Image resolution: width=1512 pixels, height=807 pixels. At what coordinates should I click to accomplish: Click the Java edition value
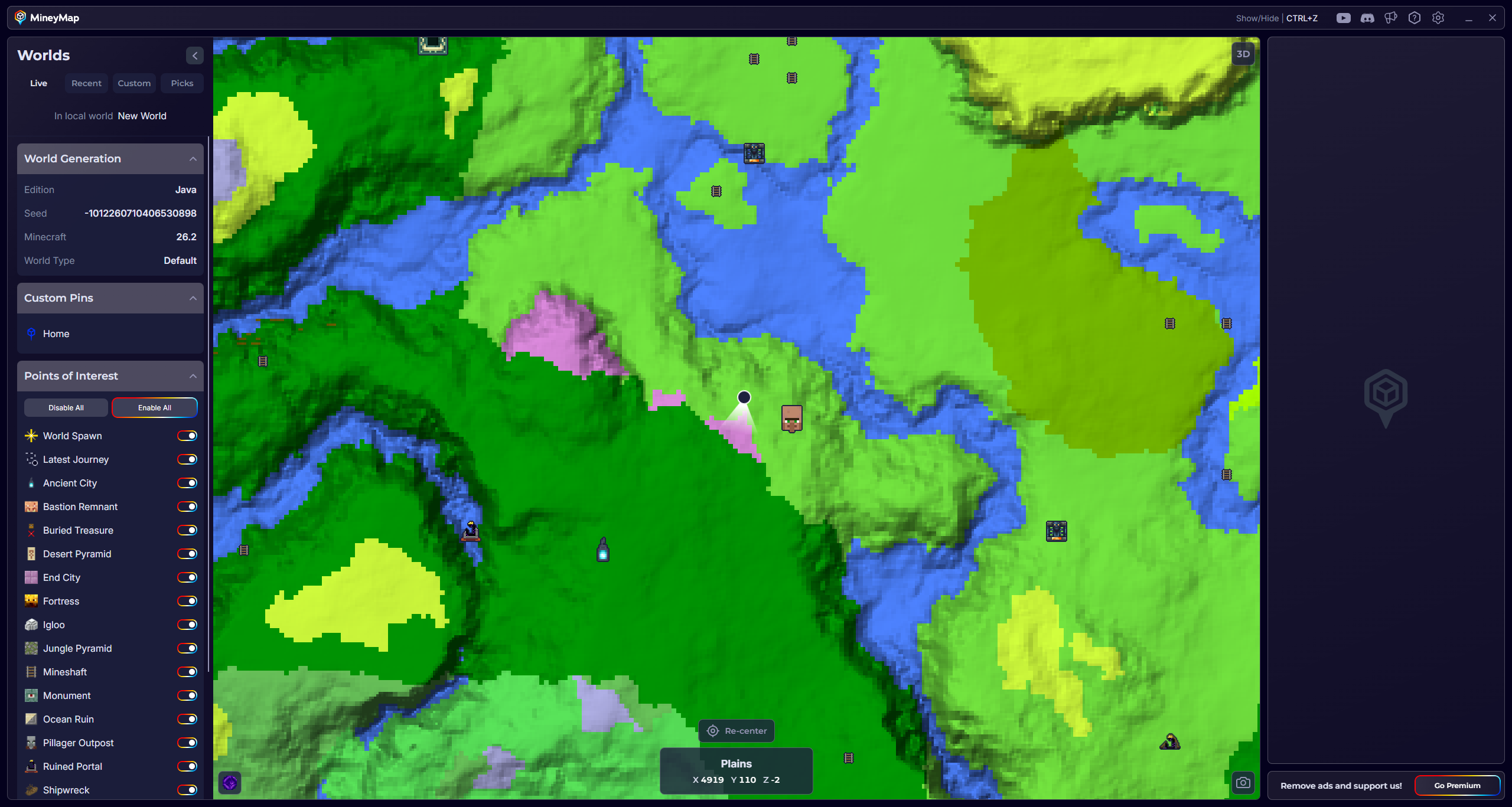coord(185,190)
